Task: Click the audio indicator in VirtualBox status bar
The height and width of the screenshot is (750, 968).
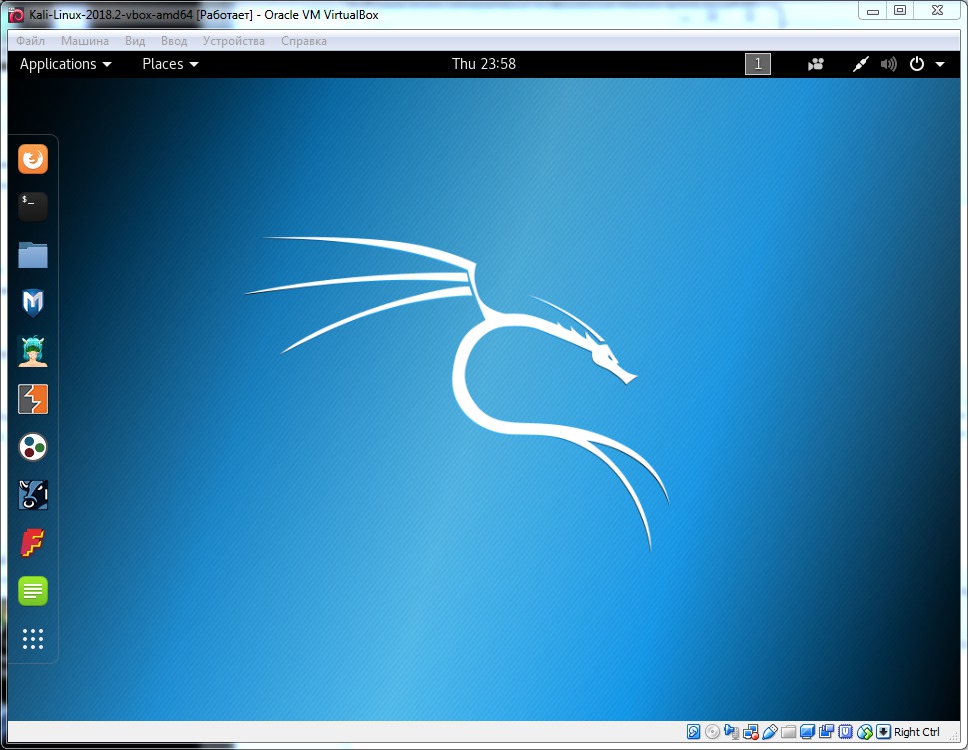Action: tap(732, 732)
